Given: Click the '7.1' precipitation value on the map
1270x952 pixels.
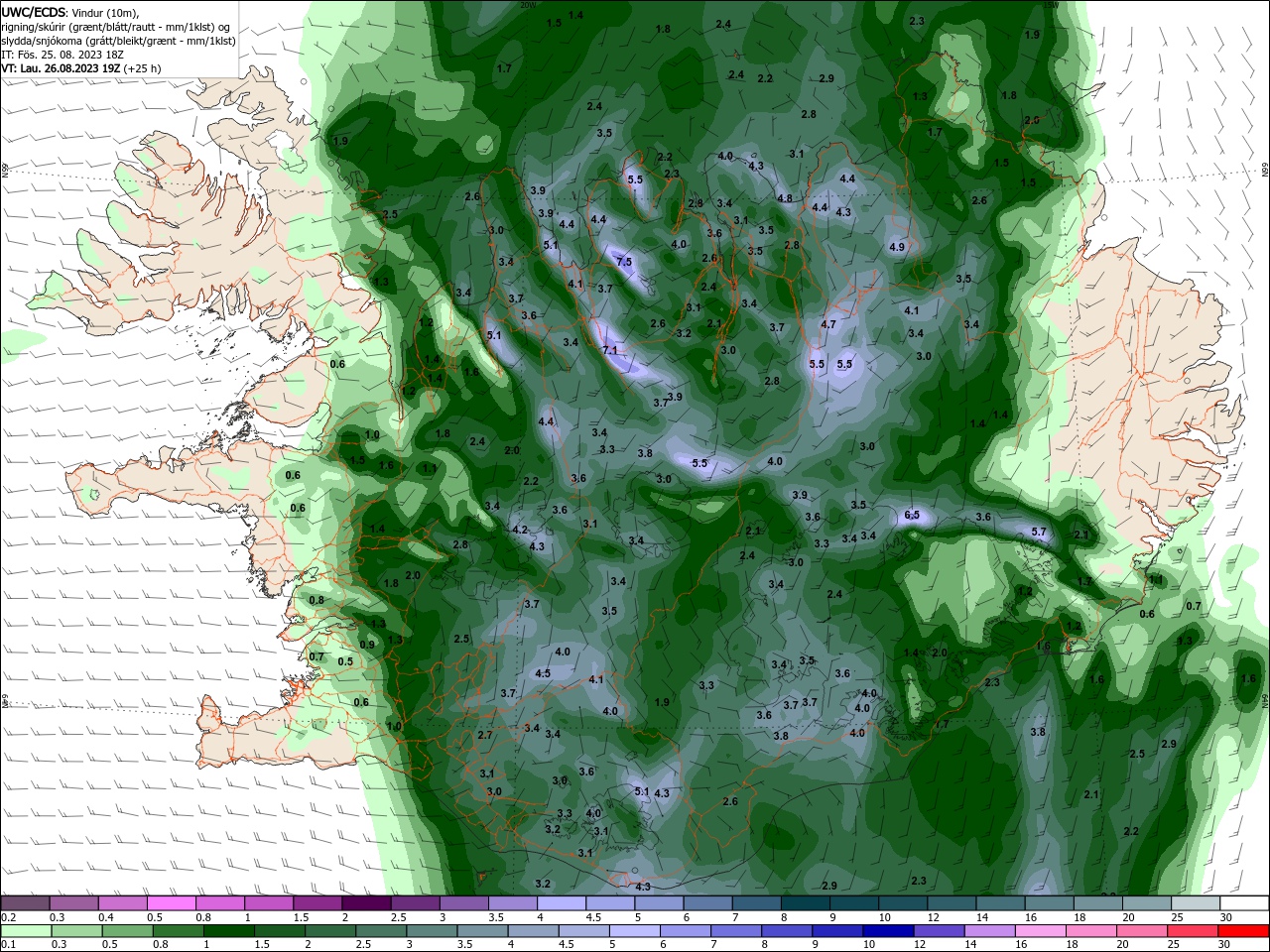Looking at the screenshot, I should (x=610, y=350).
